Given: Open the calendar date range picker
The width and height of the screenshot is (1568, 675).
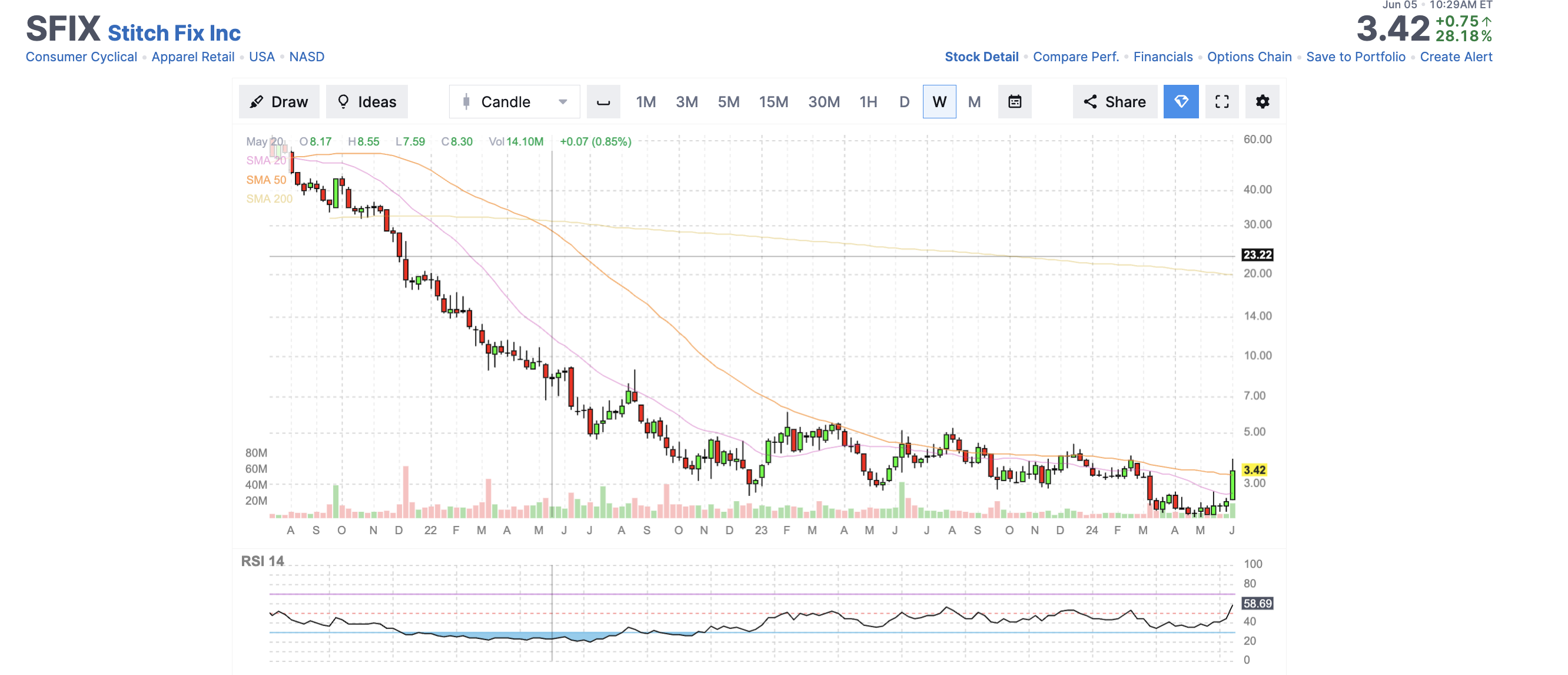Looking at the screenshot, I should click(1015, 102).
